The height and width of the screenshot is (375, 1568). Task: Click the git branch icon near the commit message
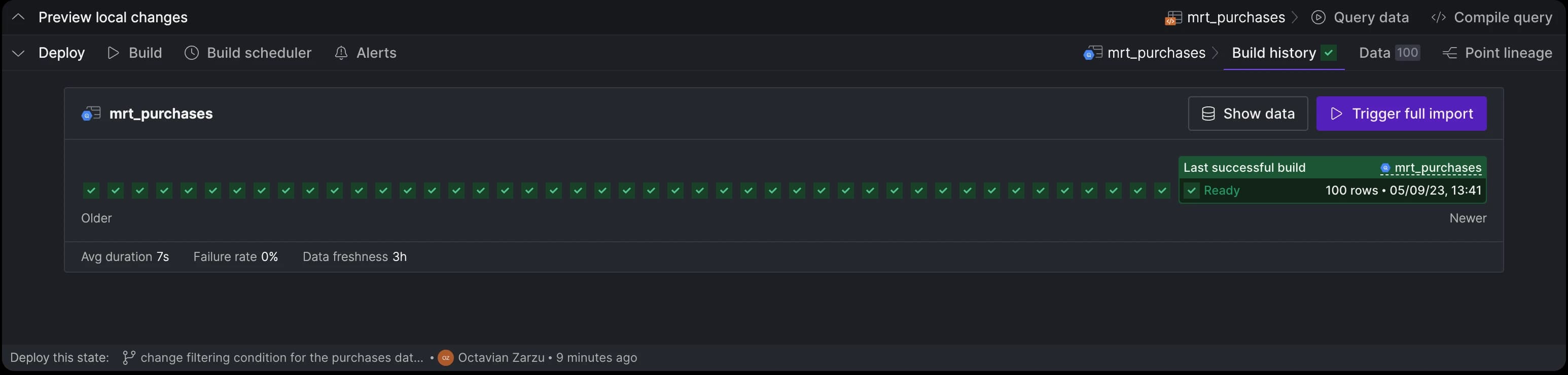pyautogui.click(x=128, y=357)
